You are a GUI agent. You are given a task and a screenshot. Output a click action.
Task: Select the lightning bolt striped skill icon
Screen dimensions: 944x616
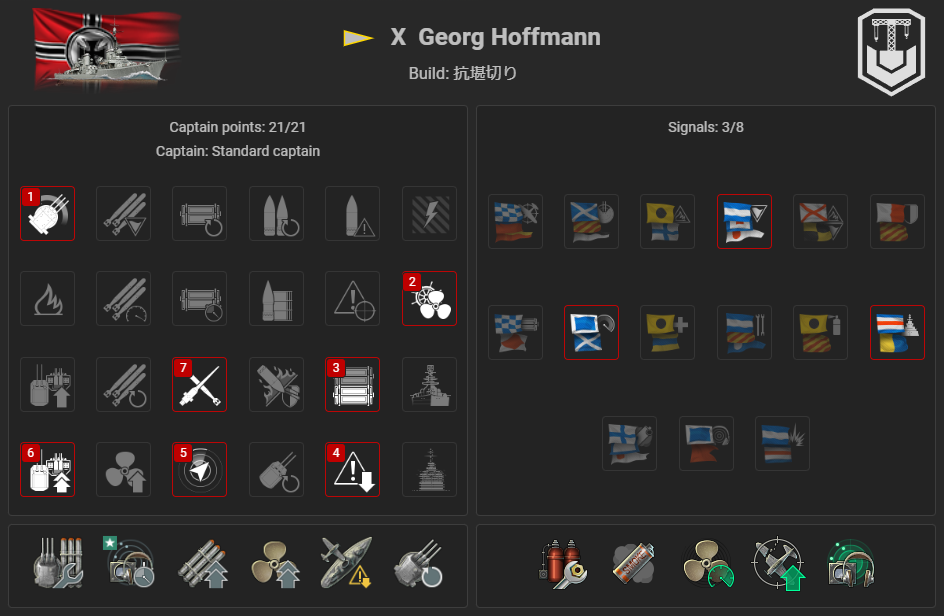[x=429, y=214]
